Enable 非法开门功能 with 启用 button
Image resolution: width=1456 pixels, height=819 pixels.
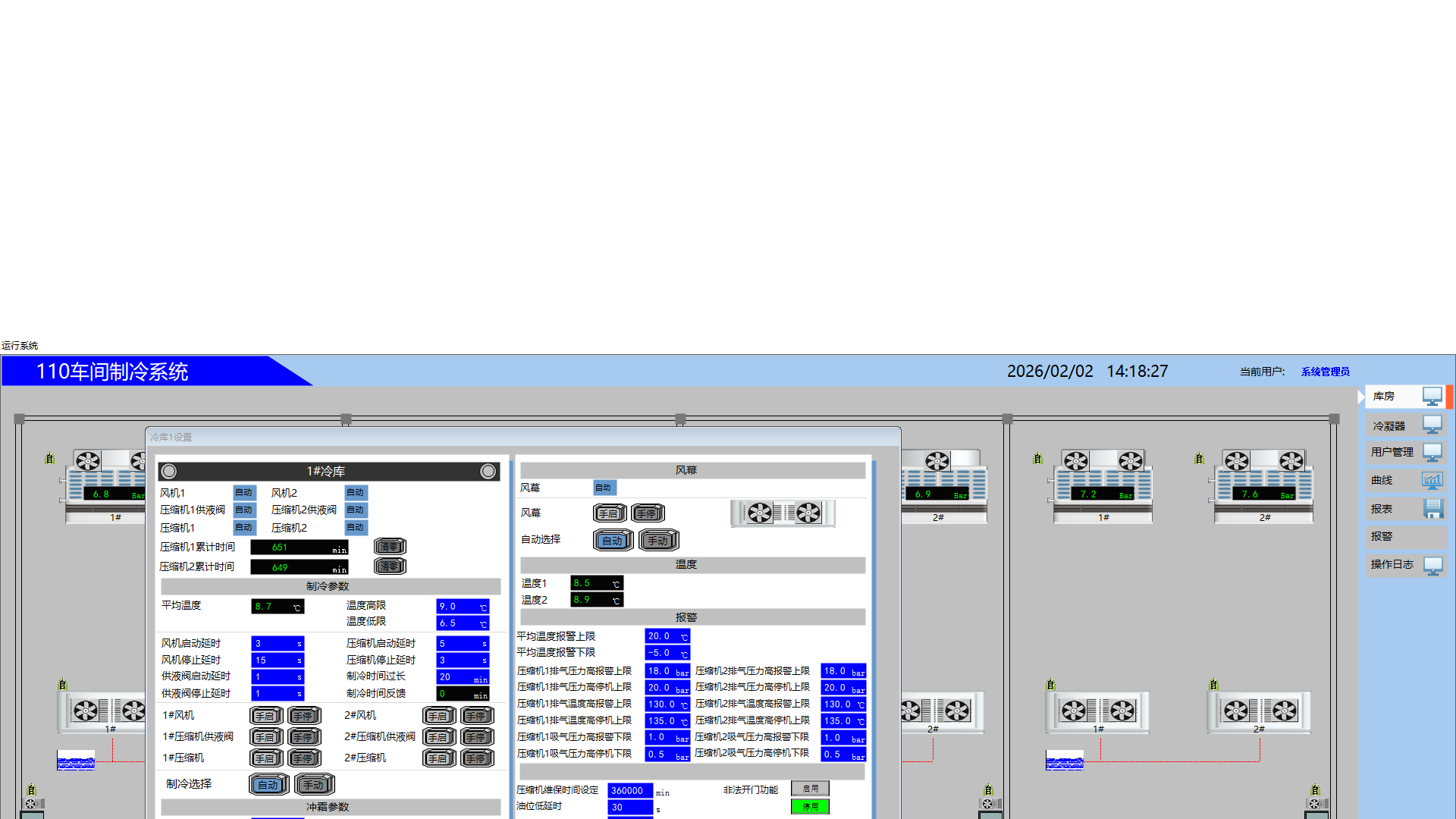point(810,789)
